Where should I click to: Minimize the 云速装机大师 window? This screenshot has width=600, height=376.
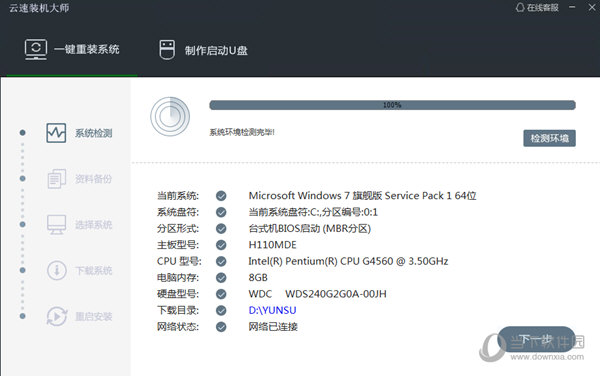tap(572, 7)
